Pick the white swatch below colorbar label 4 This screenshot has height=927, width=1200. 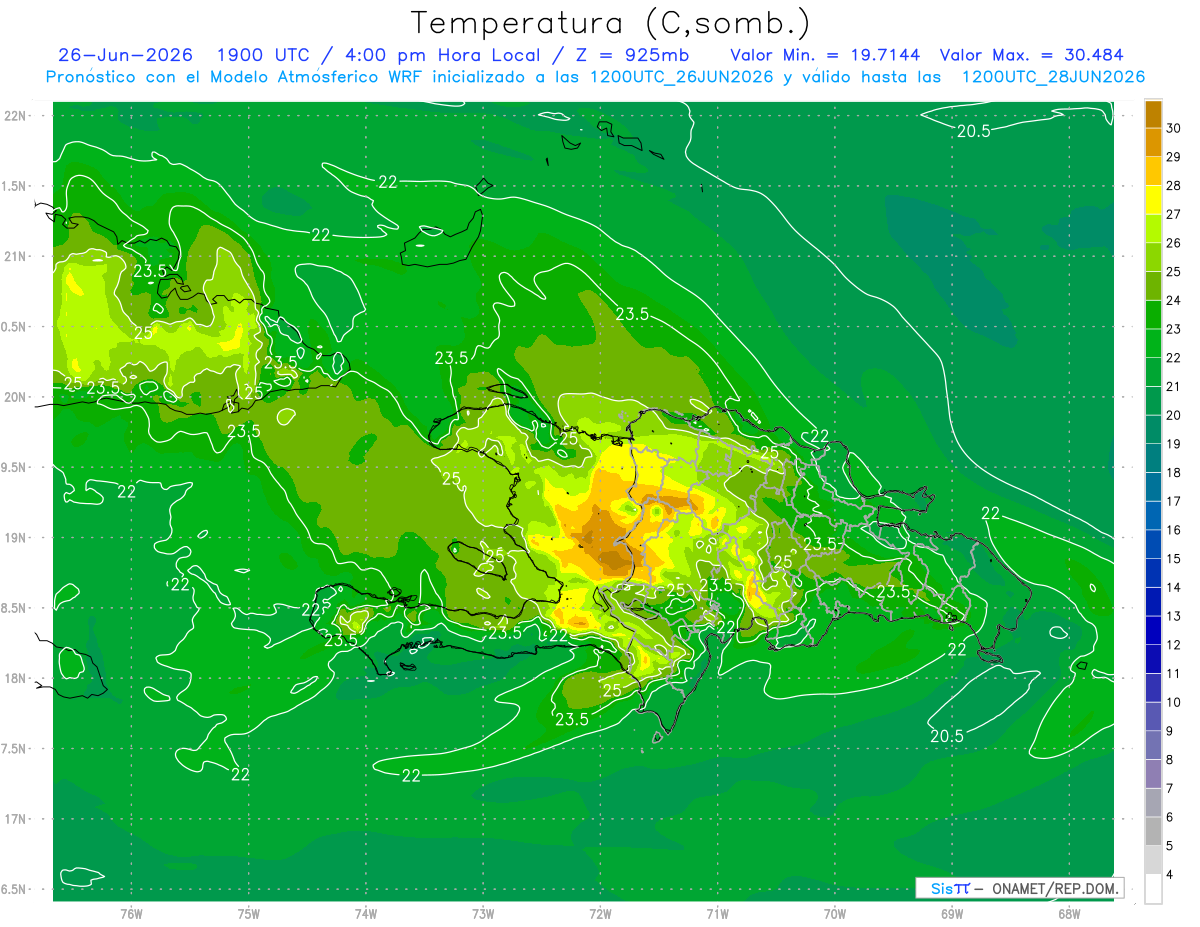coord(1153,889)
